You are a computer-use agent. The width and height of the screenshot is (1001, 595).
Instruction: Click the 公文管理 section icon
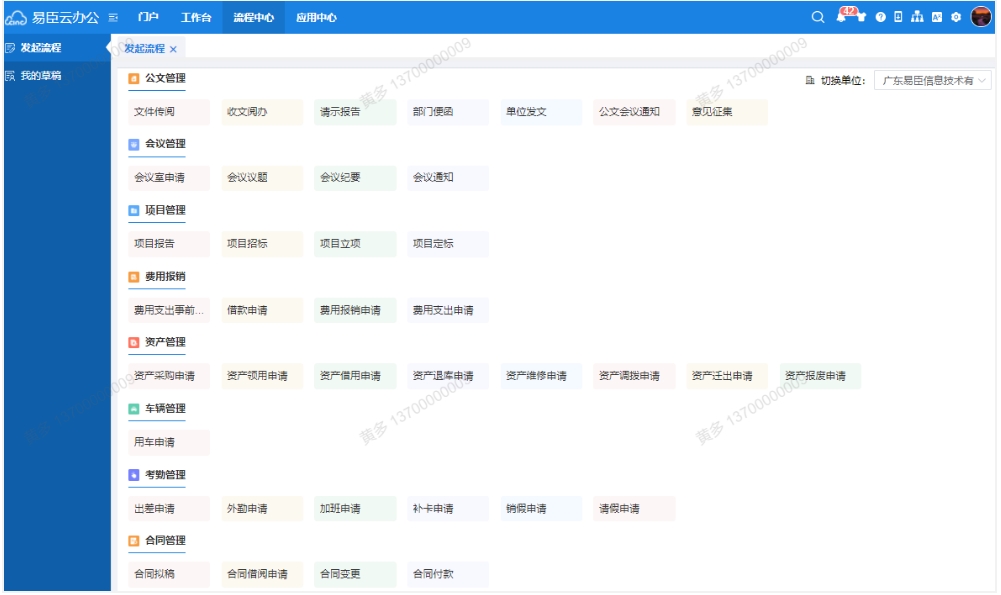point(134,79)
